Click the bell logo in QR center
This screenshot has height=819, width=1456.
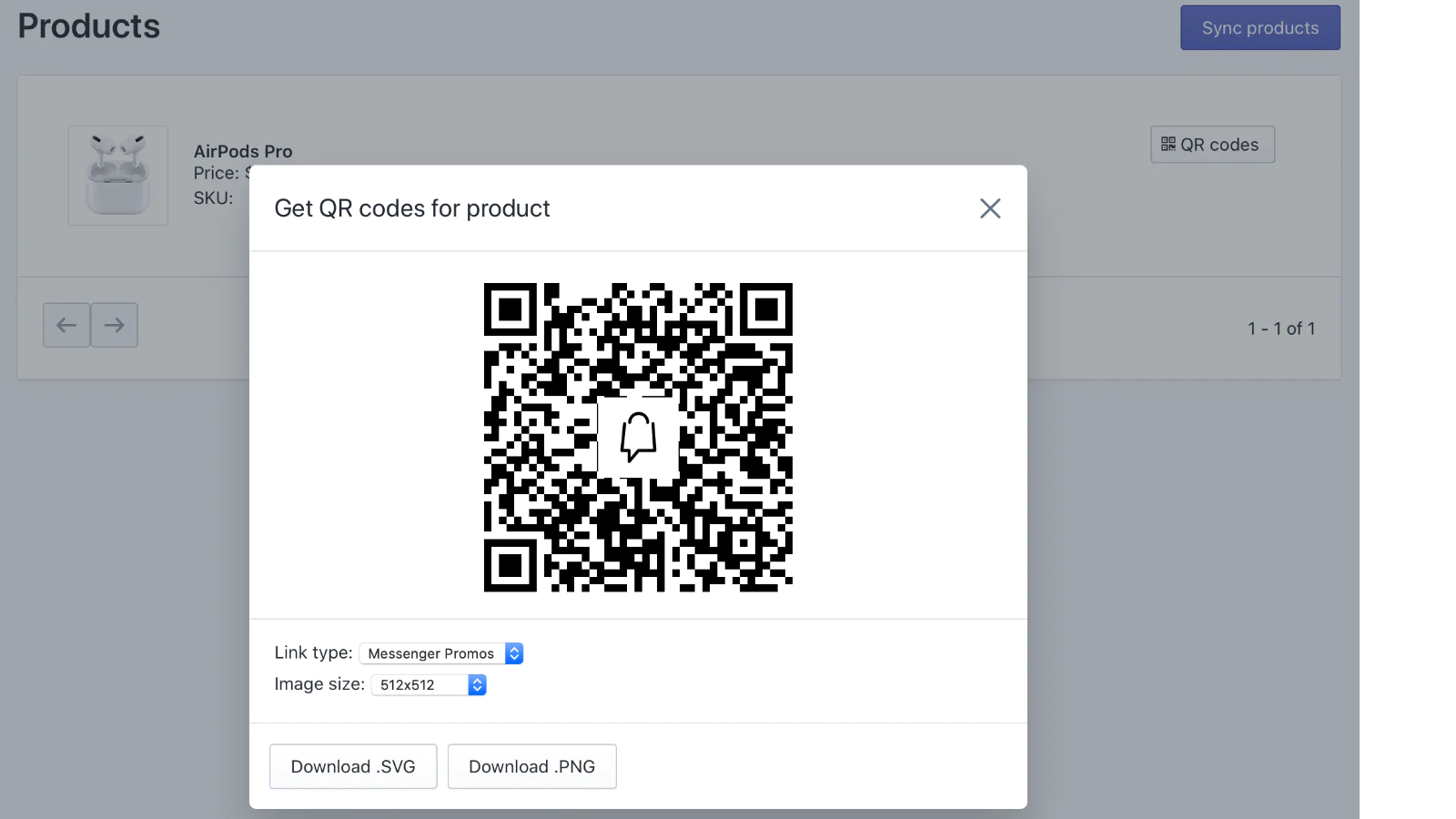tap(638, 437)
